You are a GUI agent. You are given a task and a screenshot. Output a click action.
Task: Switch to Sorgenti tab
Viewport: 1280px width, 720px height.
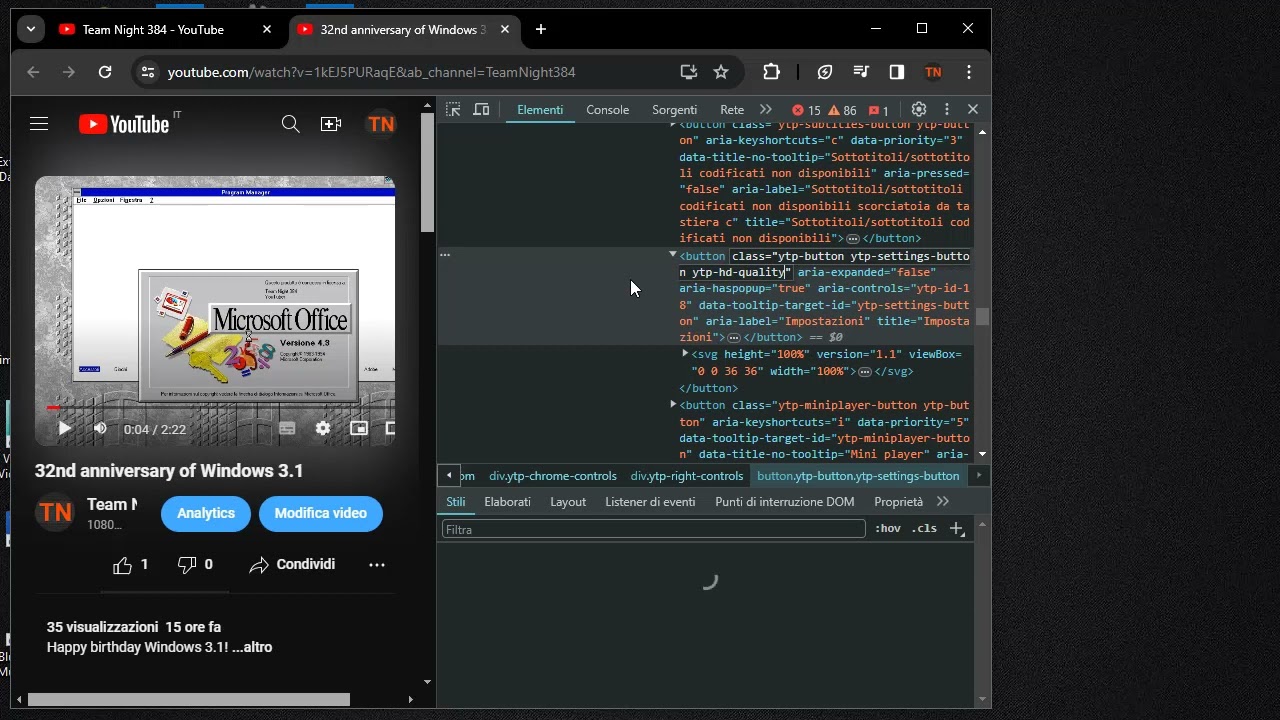675,110
